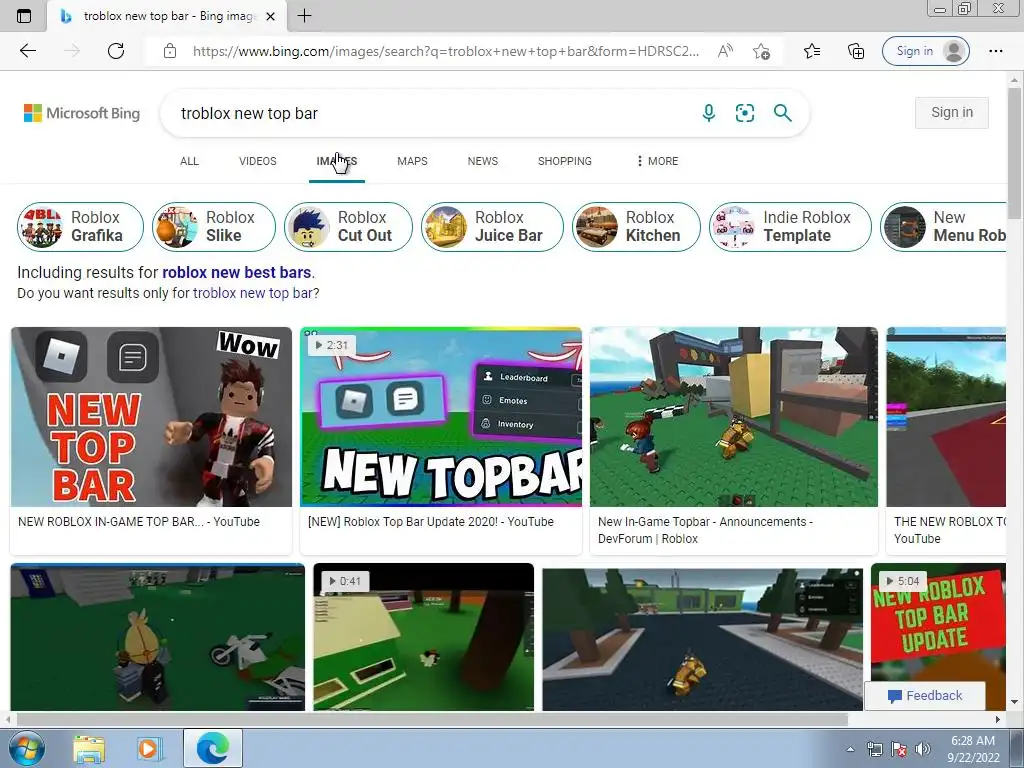
Task: Expand the MORE search categories menu
Action: (x=657, y=161)
